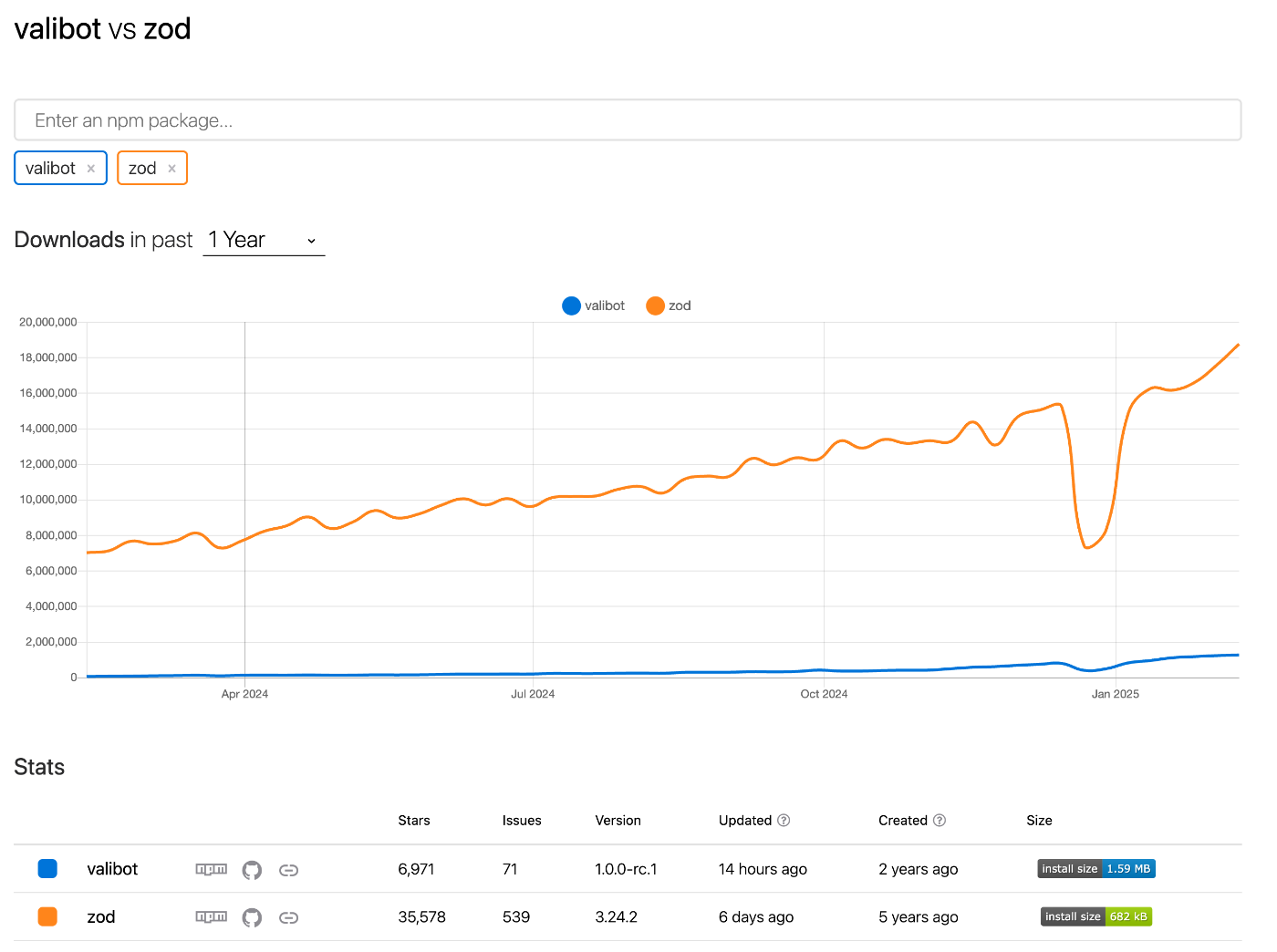
Task: Click the Apr 2024 axis label
Action: point(244,694)
